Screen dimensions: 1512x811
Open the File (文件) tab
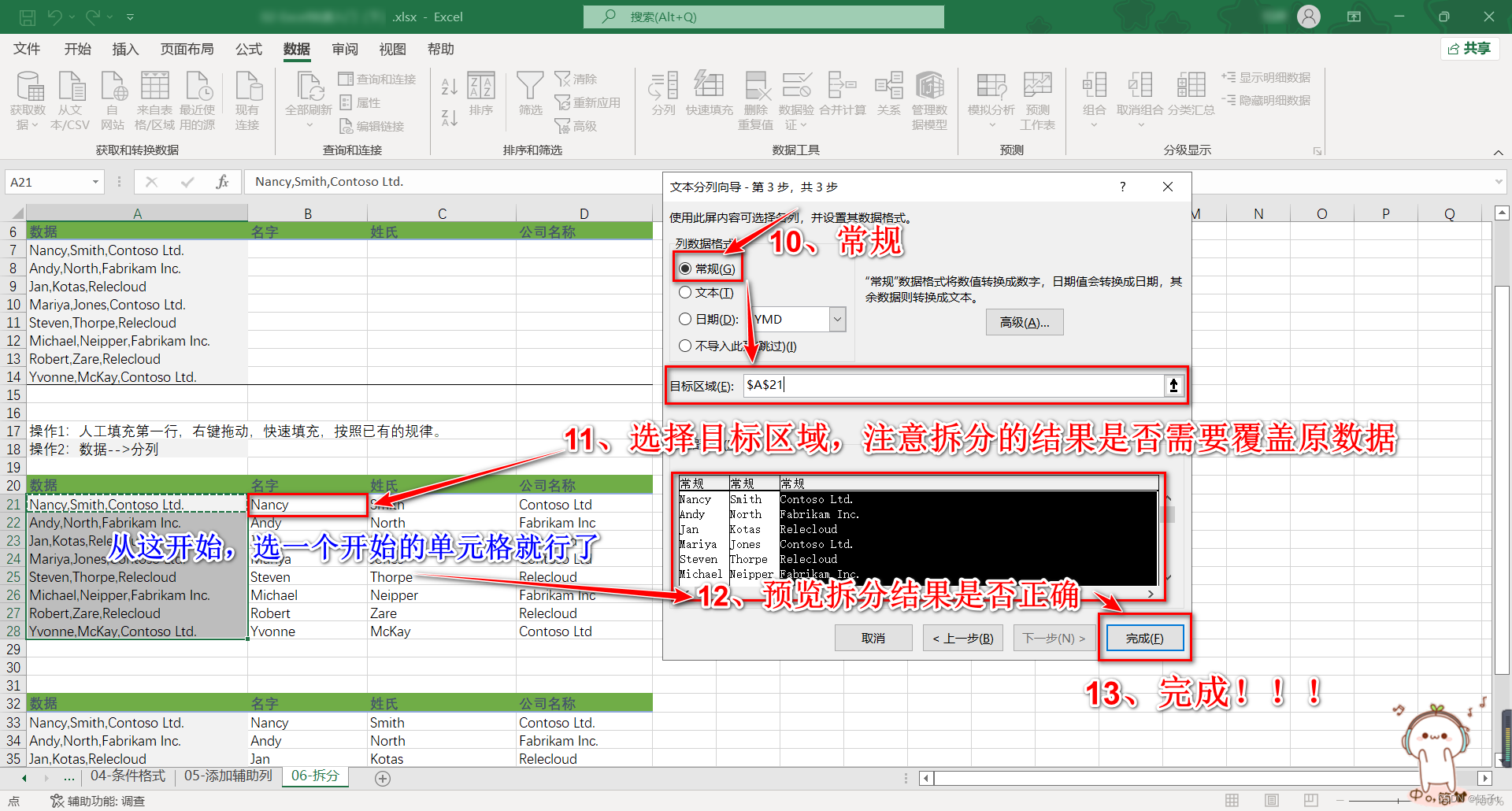click(27, 49)
